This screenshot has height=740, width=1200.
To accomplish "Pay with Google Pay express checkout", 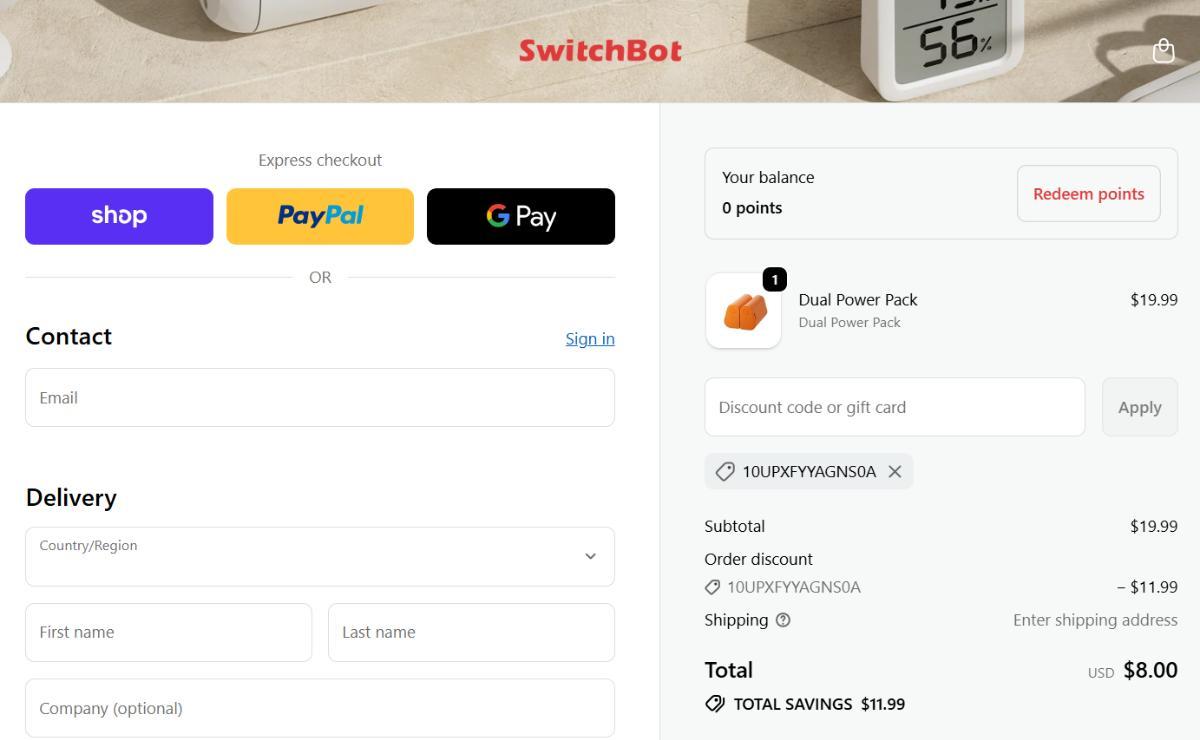I will click(x=521, y=216).
